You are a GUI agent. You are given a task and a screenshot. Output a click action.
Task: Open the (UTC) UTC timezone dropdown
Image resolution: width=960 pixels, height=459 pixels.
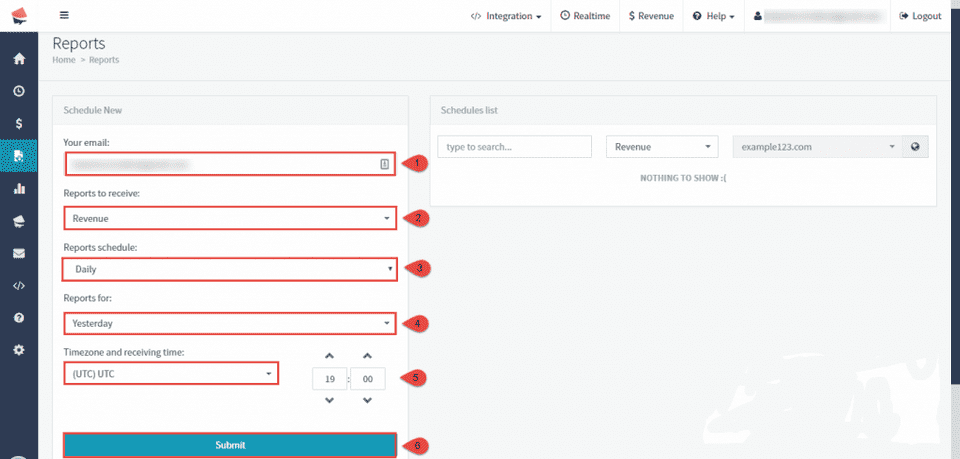click(x=171, y=374)
